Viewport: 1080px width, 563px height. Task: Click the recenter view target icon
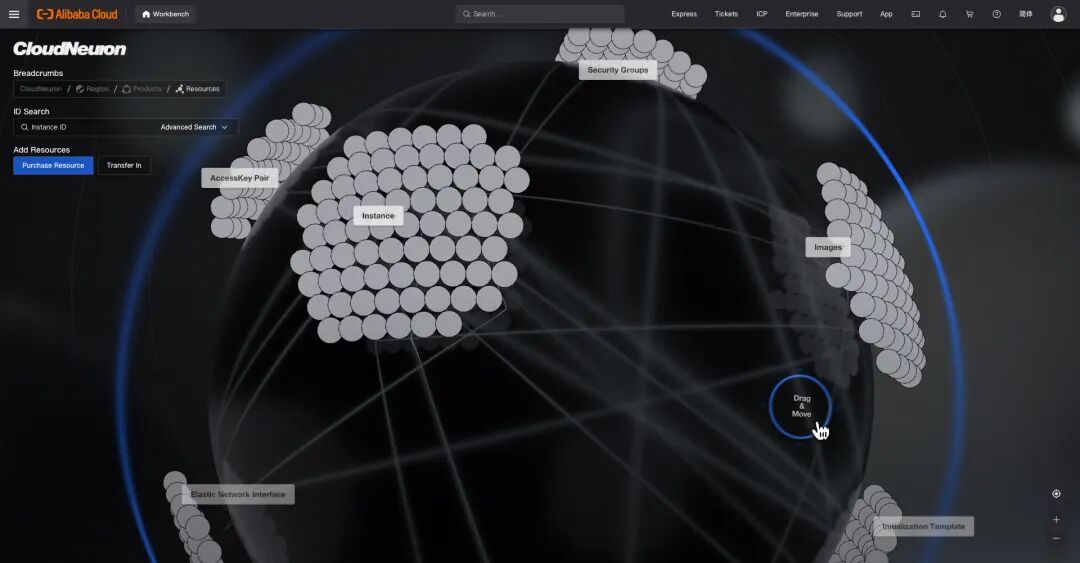click(1056, 493)
